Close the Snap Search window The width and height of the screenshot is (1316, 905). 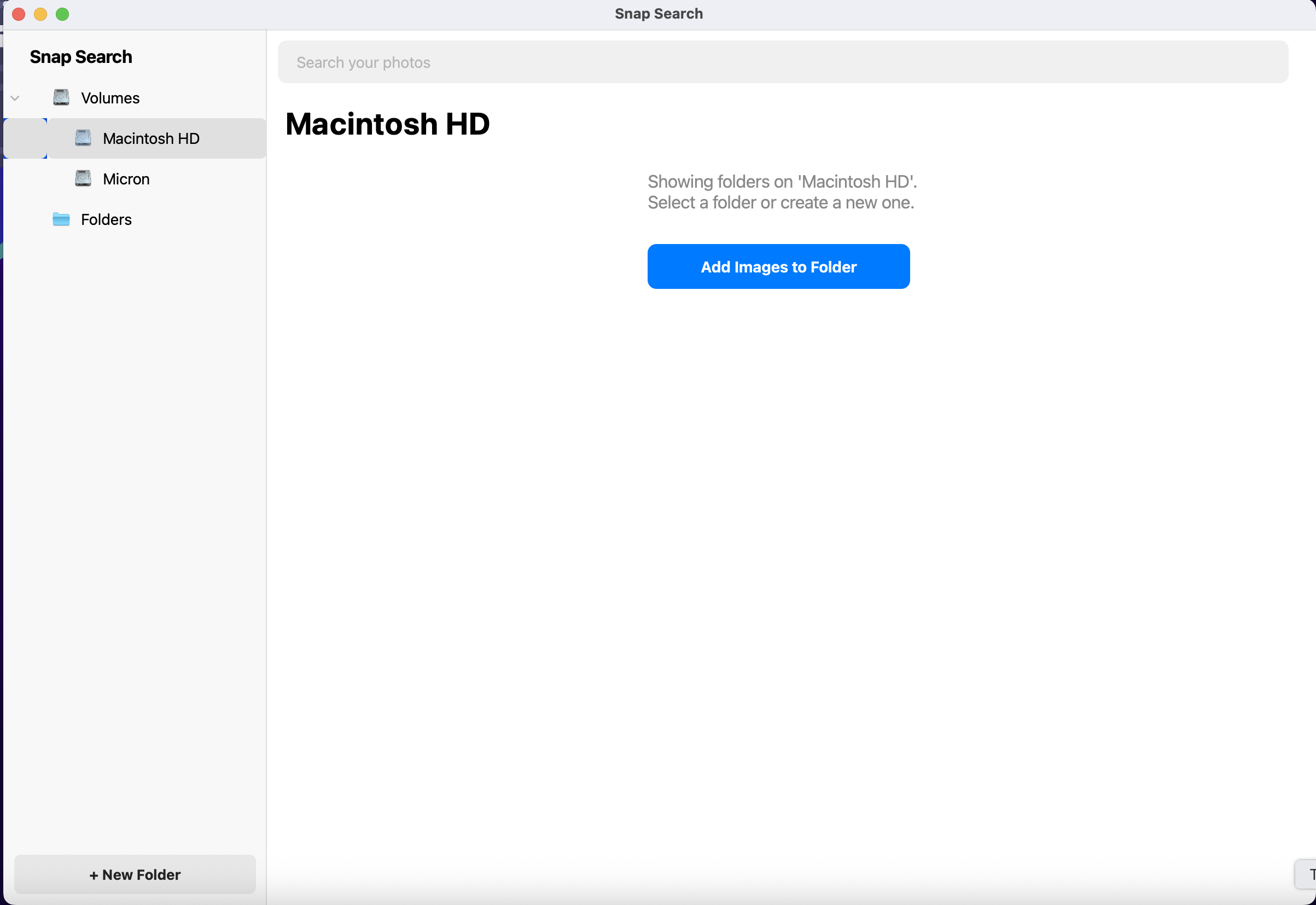tap(19, 14)
